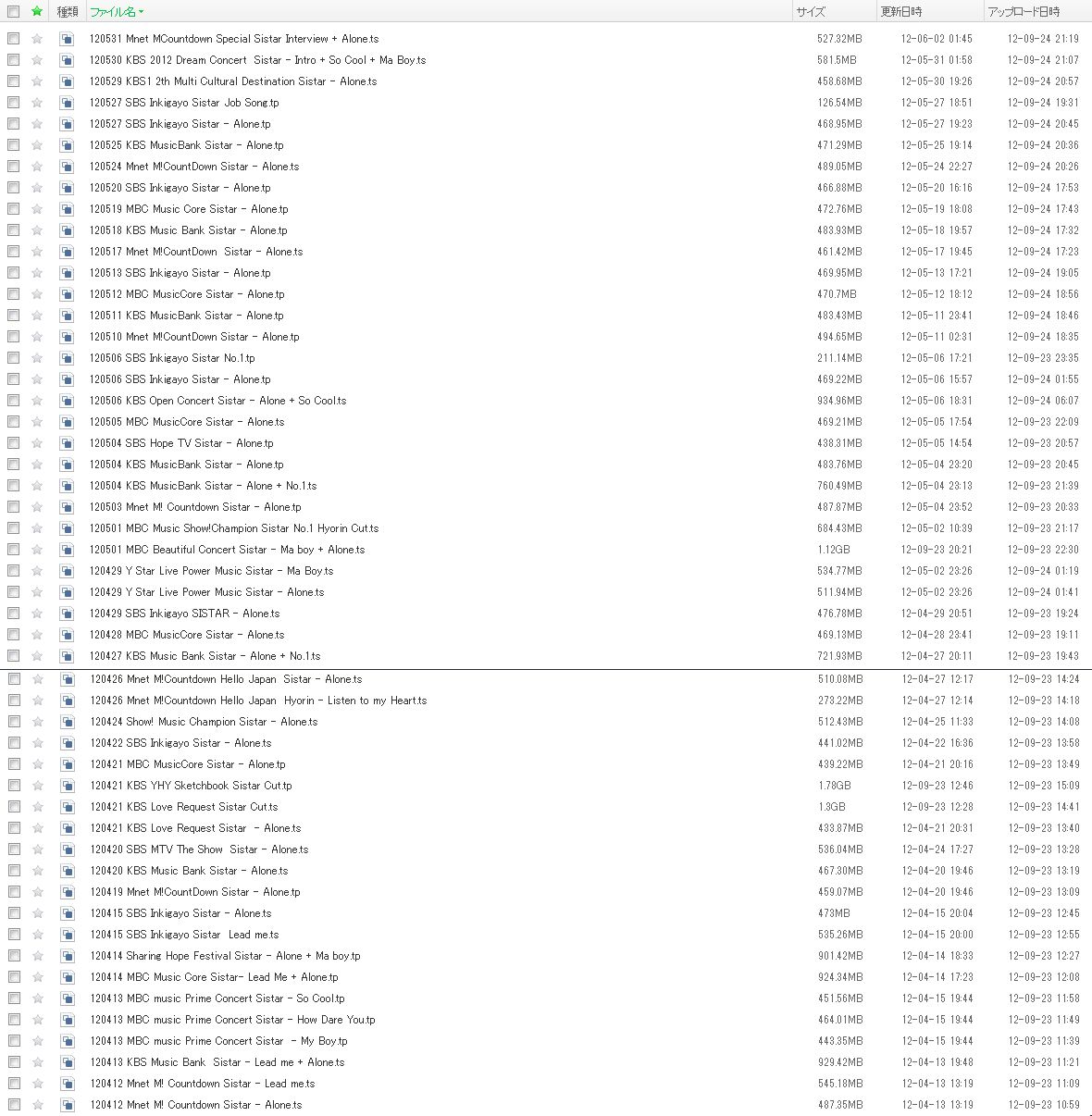
Task: Check the 120520 SBS Inkigayo Sistar Alone row
Action: click(x=13, y=188)
